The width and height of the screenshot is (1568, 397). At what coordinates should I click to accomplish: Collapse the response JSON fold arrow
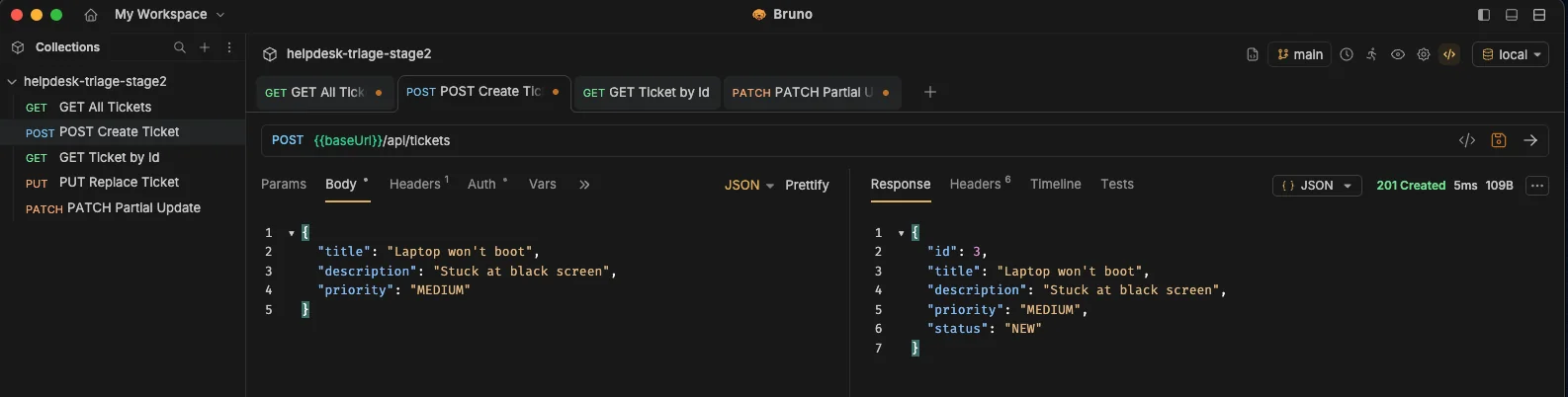click(902, 233)
